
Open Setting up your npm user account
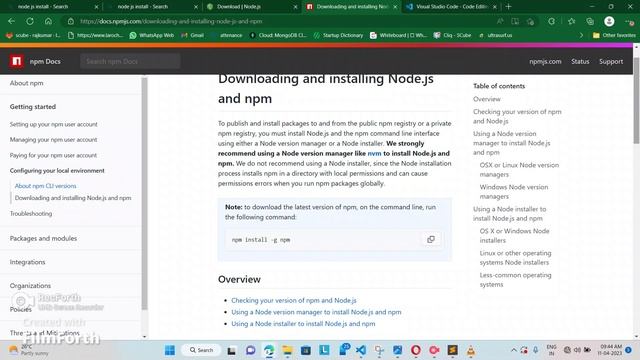tap(53, 124)
